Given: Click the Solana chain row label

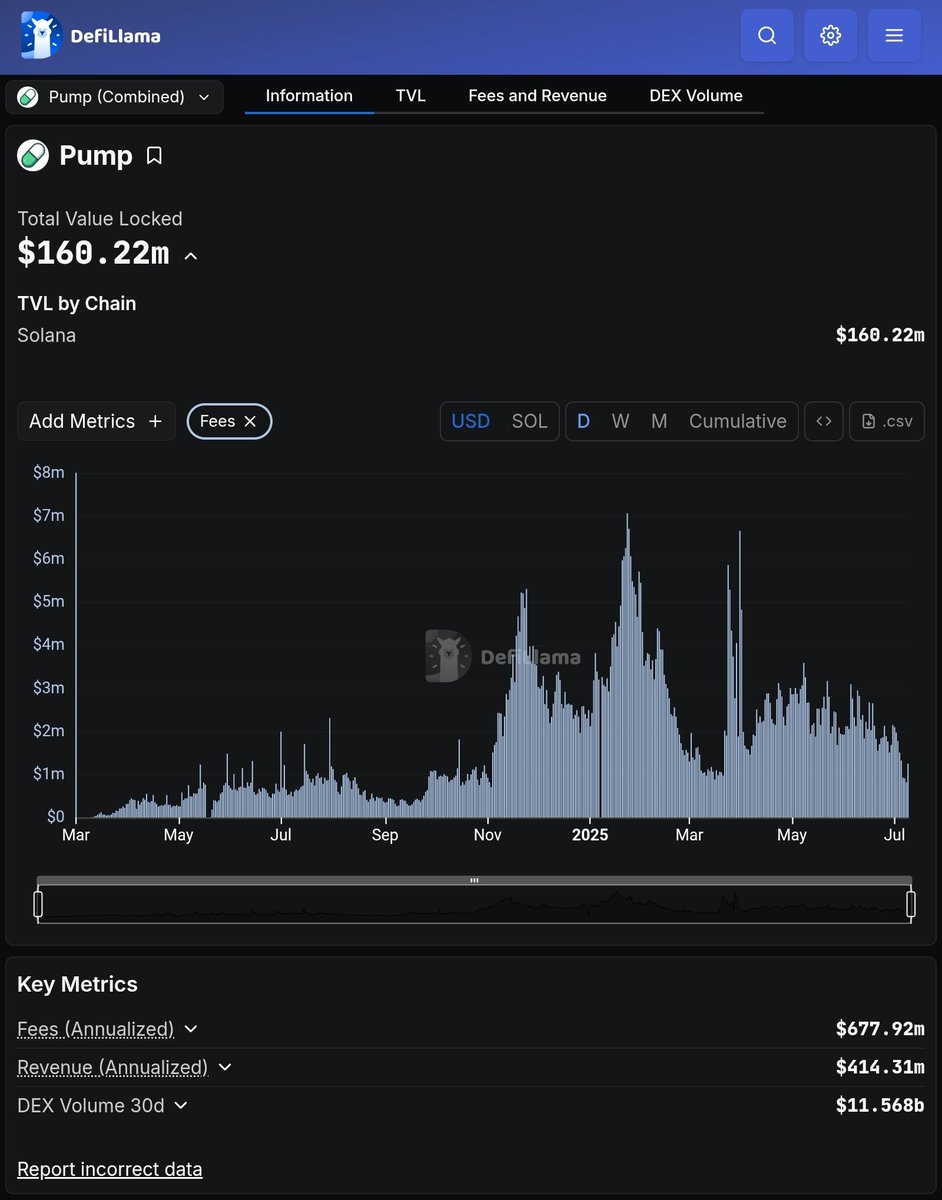Looking at the screenshot, I should click(47, 335).
